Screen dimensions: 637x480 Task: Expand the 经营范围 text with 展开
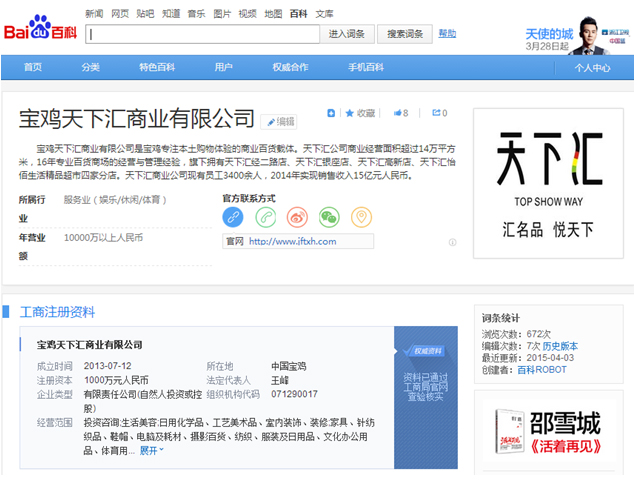click(151, 450)
